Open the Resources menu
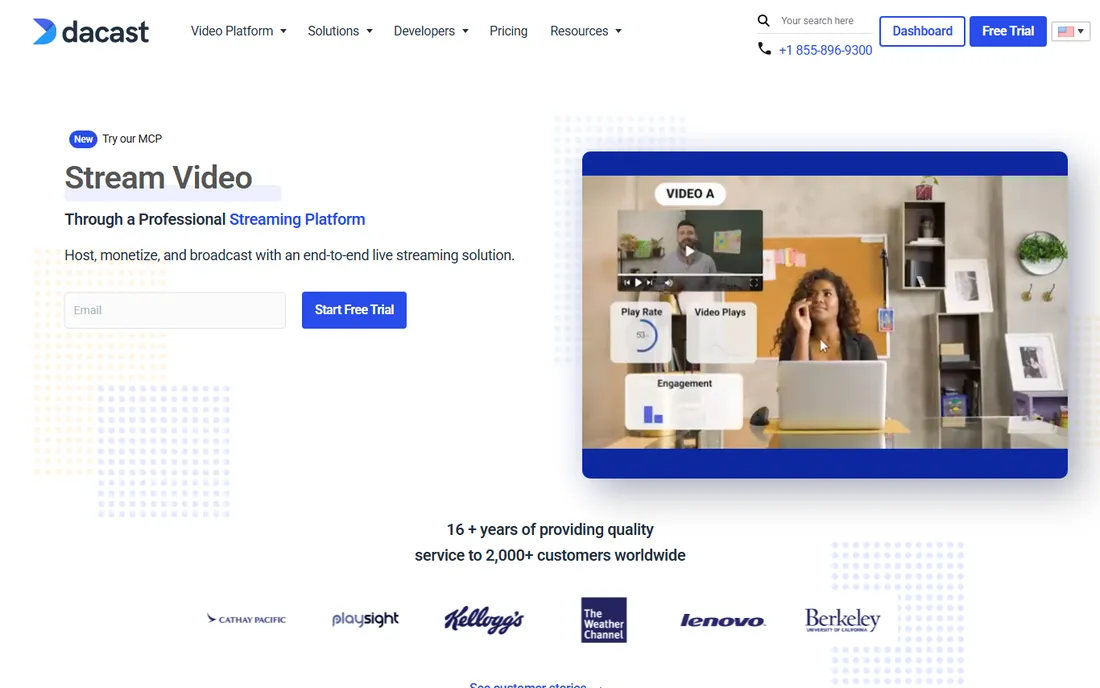This screenshot has width=1100, height=688. [x=579, y=31]
